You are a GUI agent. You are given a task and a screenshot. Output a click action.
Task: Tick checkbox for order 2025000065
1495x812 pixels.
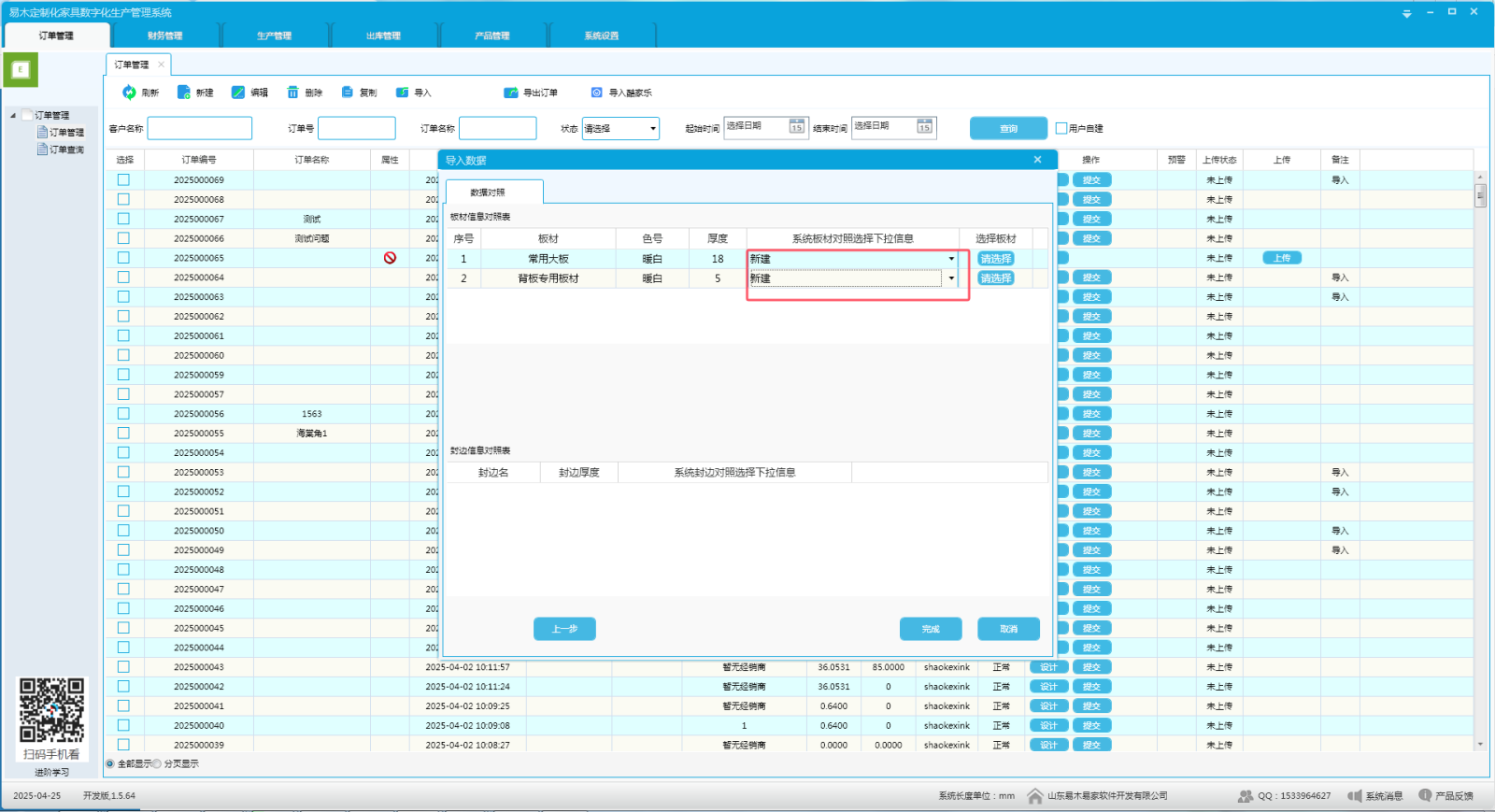(x=123, y=258)
